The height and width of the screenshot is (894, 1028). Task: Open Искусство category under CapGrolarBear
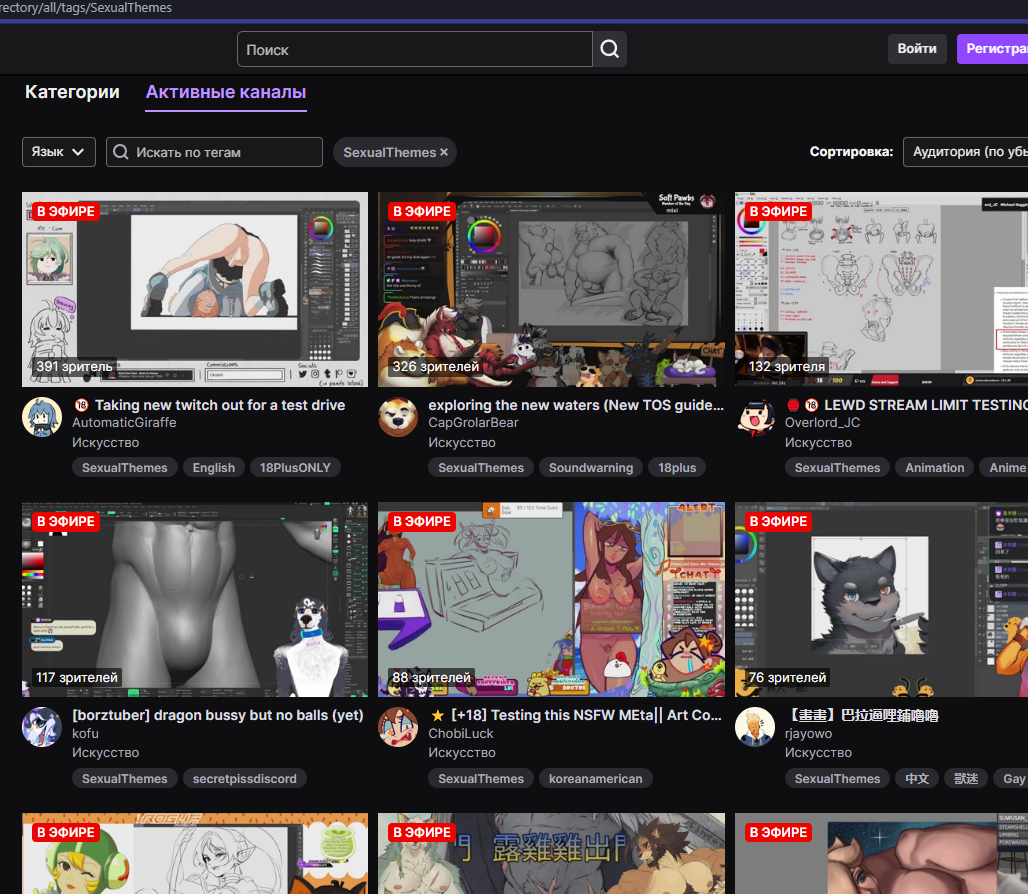pyautogui.click(x=462, y=442)
